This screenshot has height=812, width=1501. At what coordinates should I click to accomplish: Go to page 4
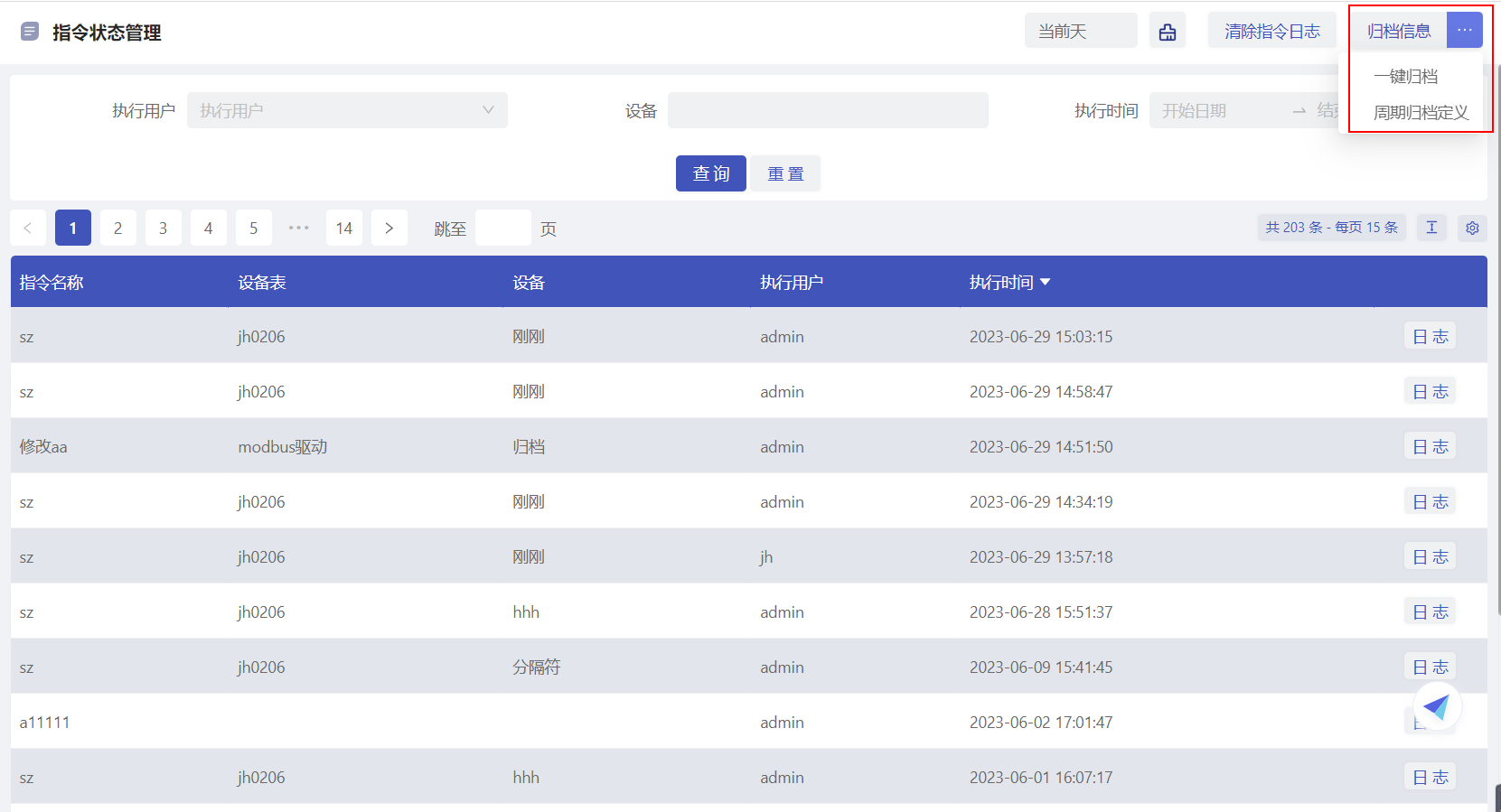click(x=209, y=228)
